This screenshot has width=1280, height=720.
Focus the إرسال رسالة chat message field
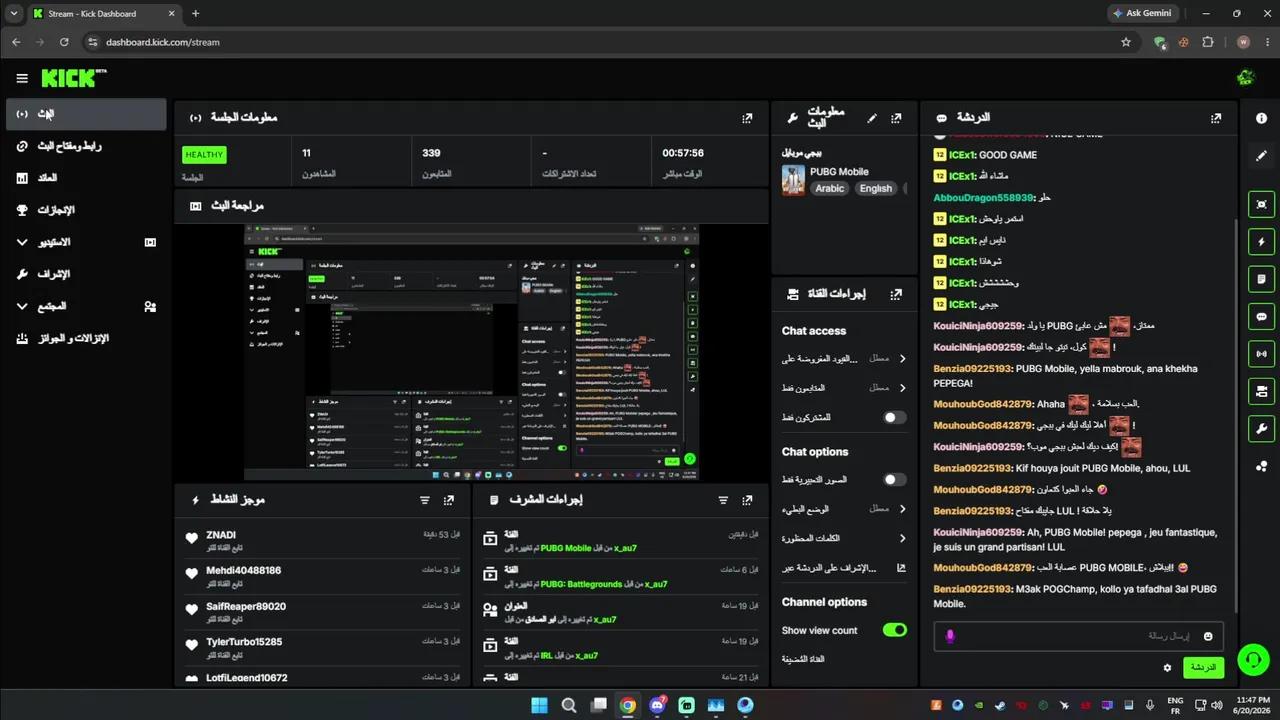coord(1078,636)
